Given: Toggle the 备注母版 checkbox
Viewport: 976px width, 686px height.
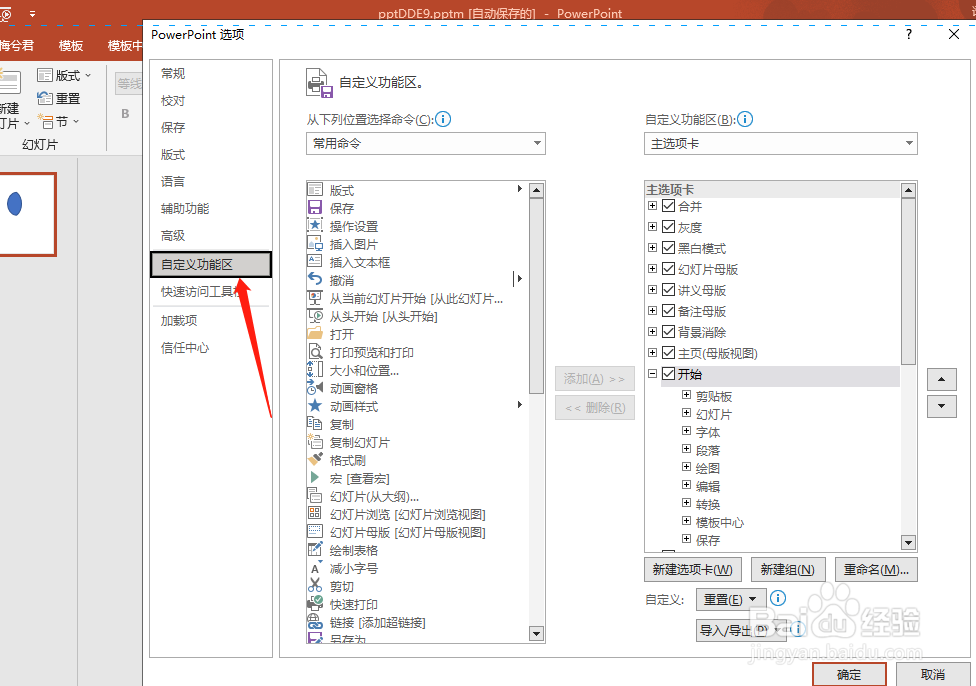Looking at the screenshot, I should (x=669, y=311).
